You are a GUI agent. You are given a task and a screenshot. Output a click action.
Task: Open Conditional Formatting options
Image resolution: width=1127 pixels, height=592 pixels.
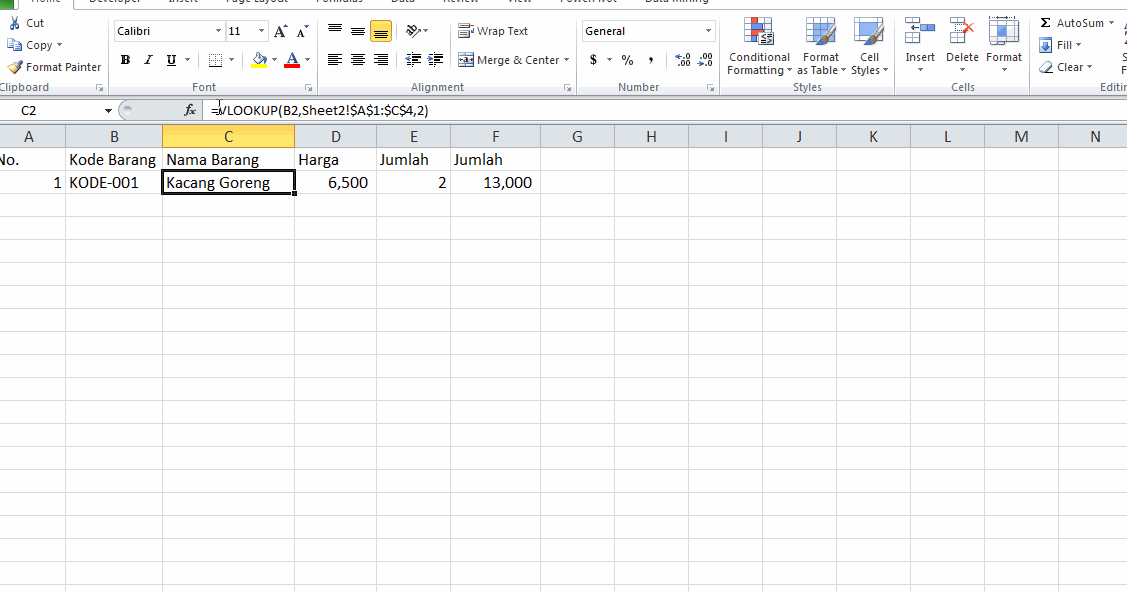coord(758,45)
